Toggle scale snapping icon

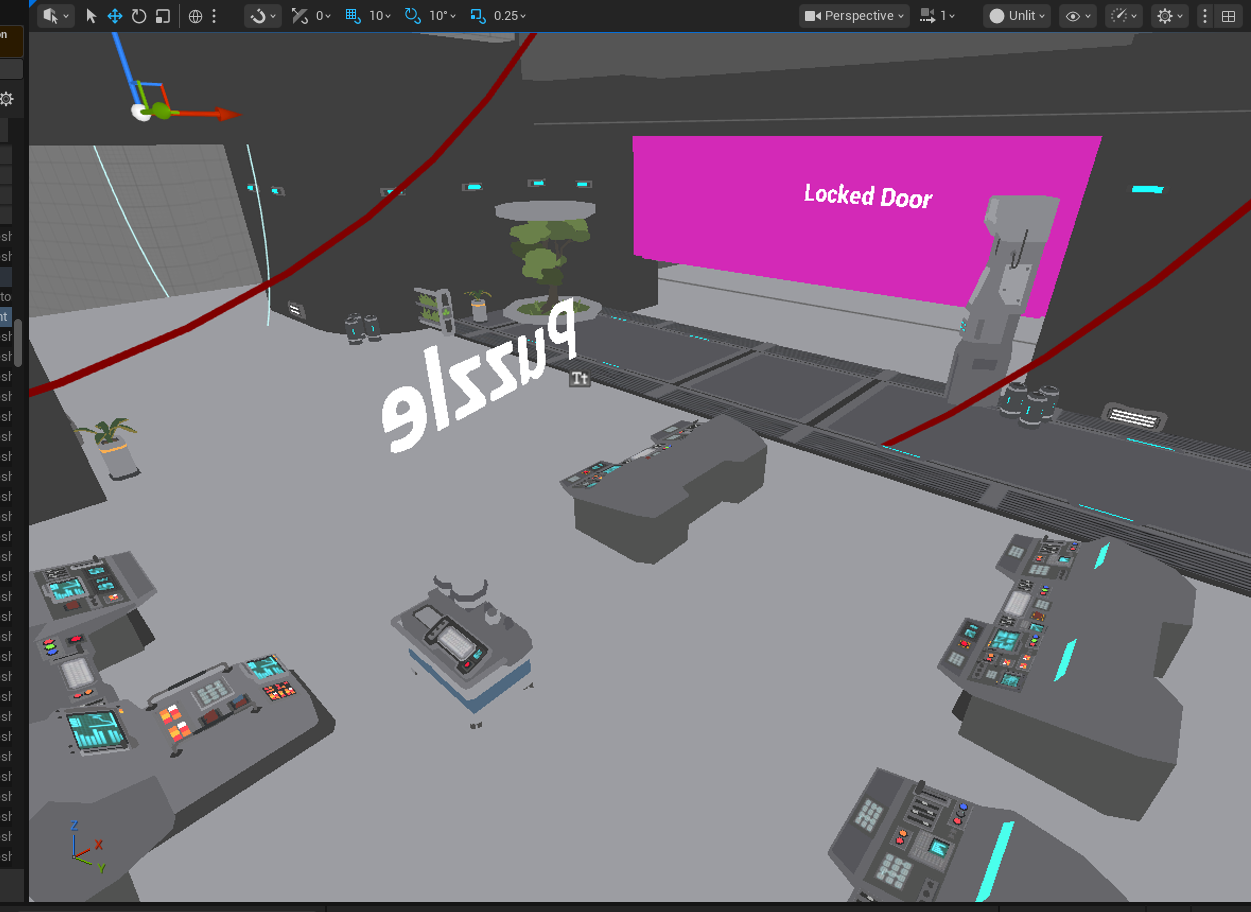tap(477, 16)
